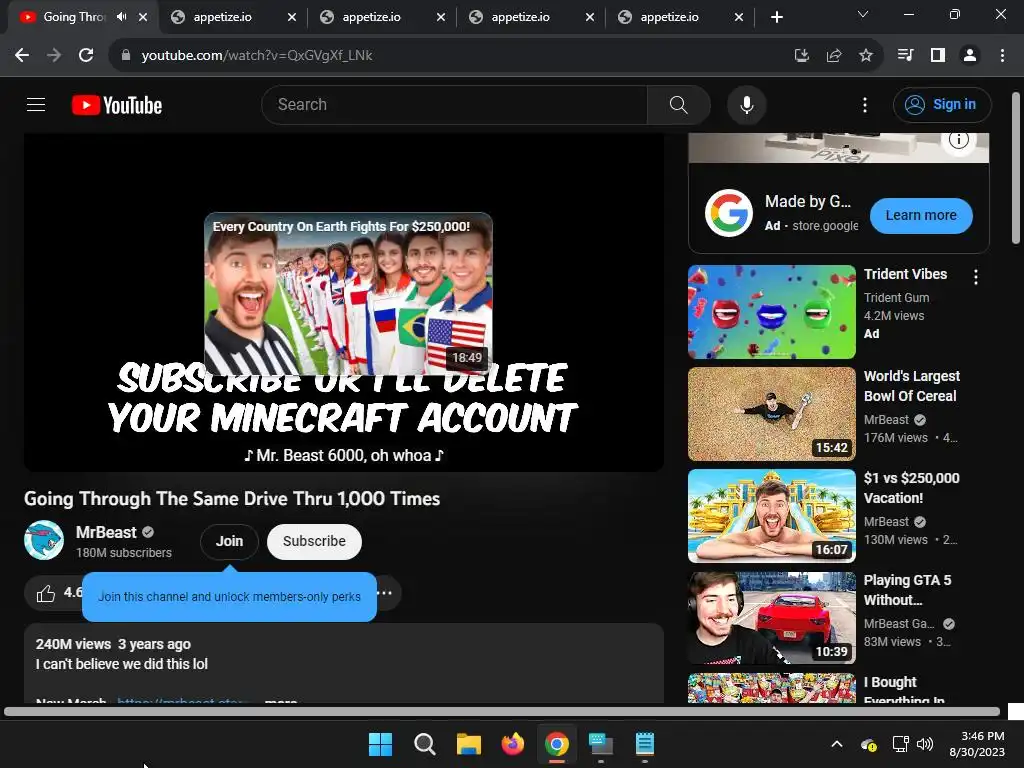Open File Explorer from taskbar
Viewport: 1024px width, 768px height.
(468, 744)
